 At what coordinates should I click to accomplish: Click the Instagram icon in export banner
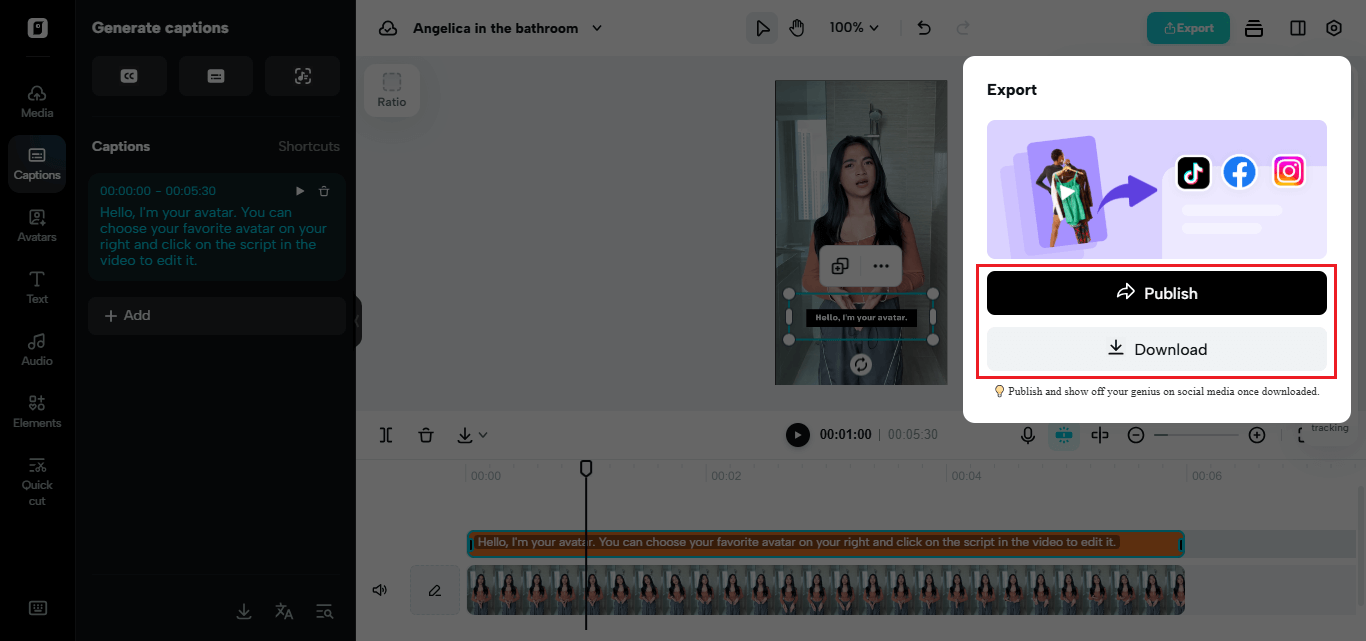tap(1289, 172)
